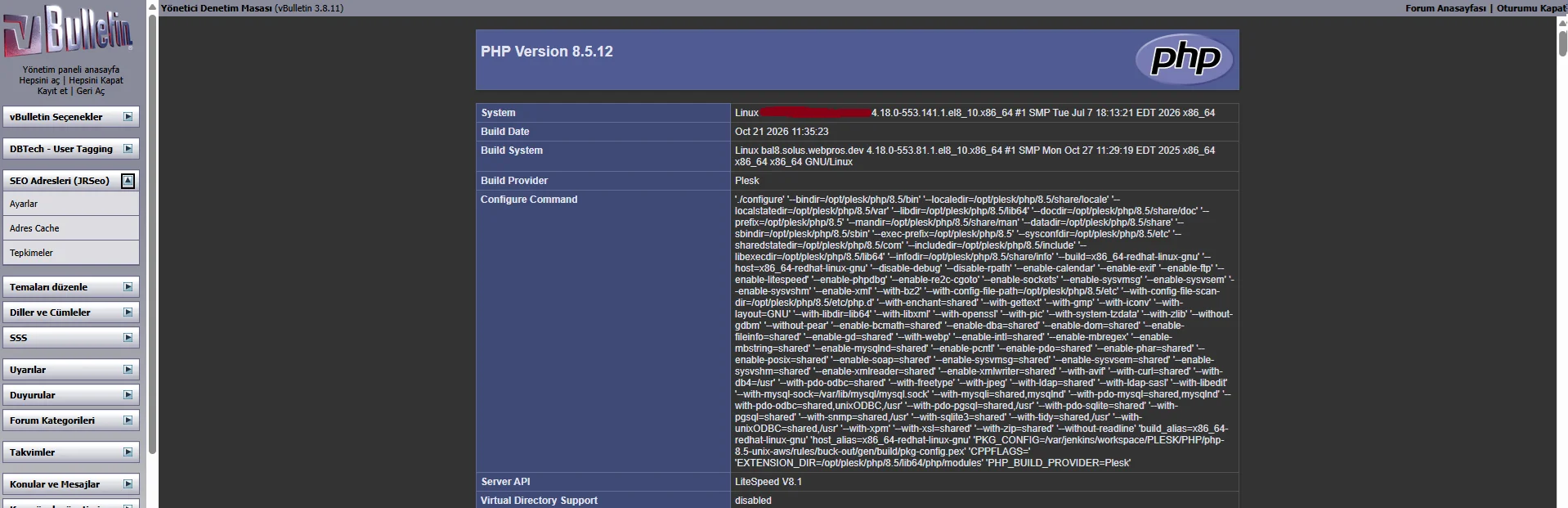Click Server API value LiteSpeed V8.1
This screenshot has width=1568, height=508.
768,482
